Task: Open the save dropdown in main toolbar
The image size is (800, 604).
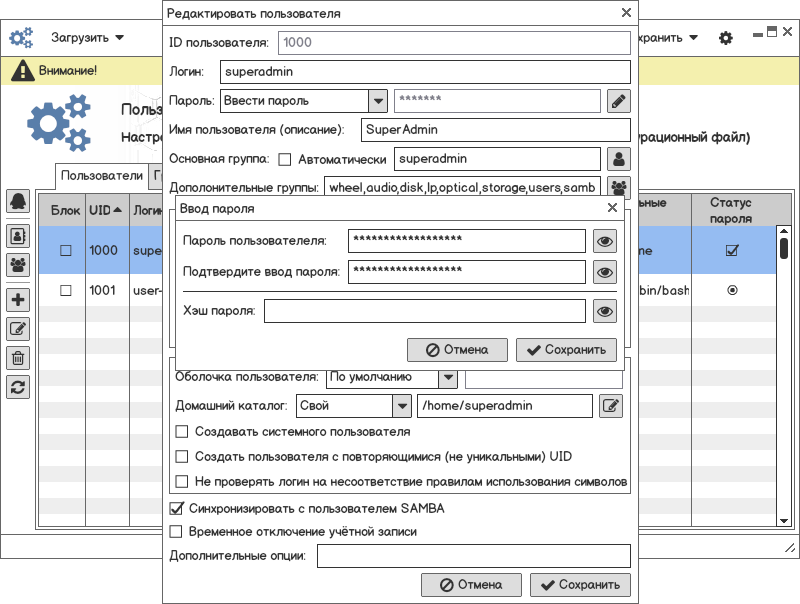Action: tap(668, 38)
